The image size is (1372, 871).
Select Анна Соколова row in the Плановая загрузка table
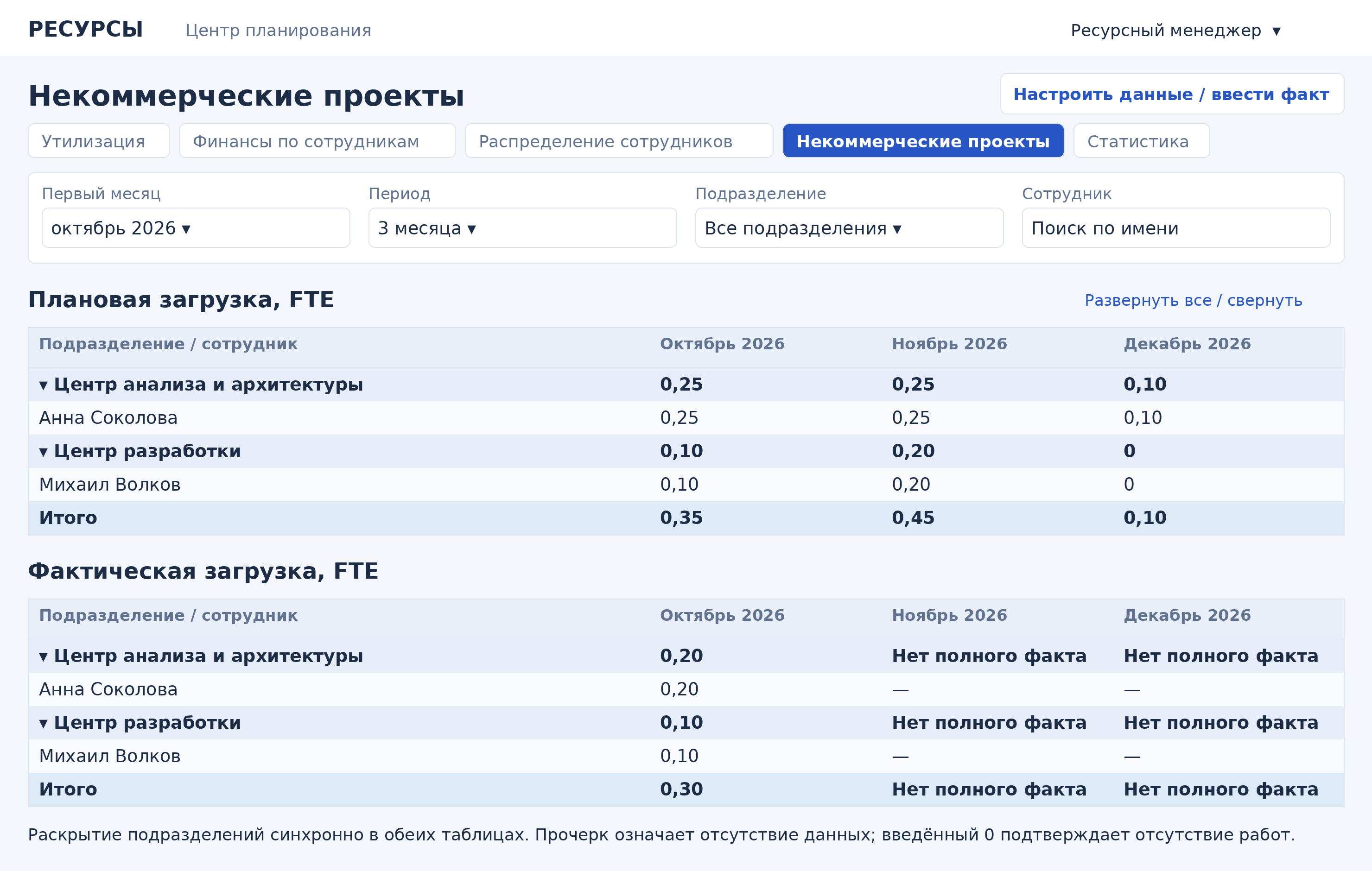[686, 417]
